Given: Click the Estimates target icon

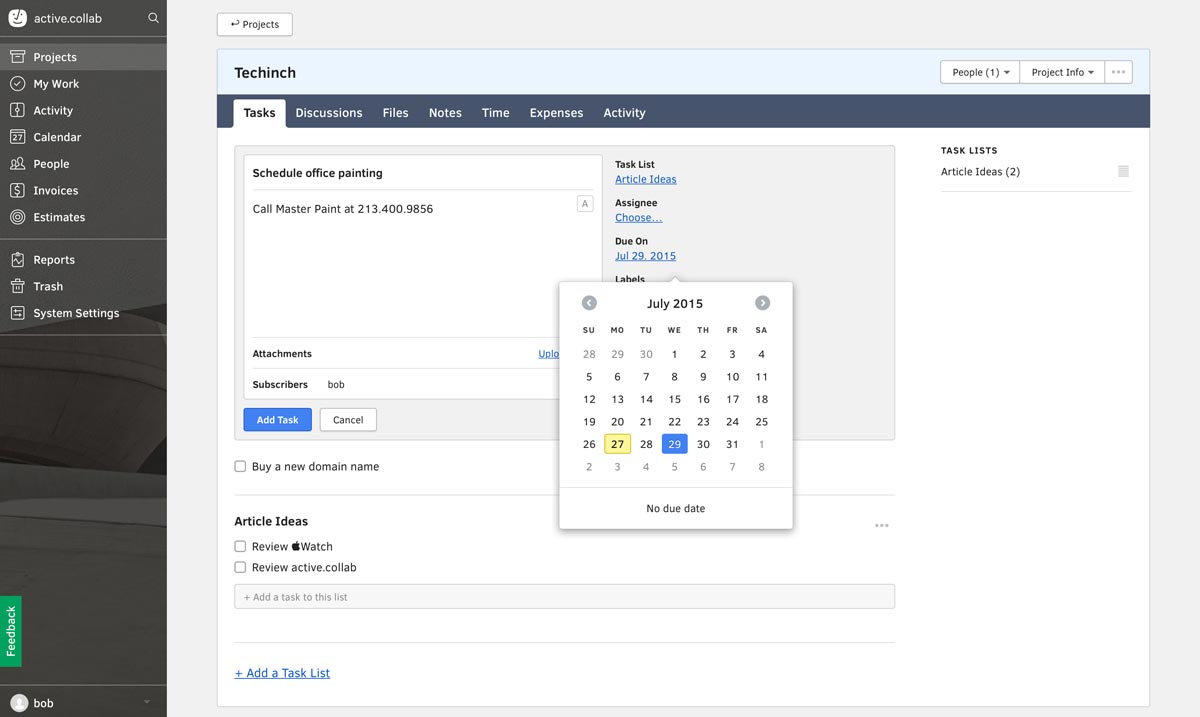Looking at the screenshot, I should (17, 217).
